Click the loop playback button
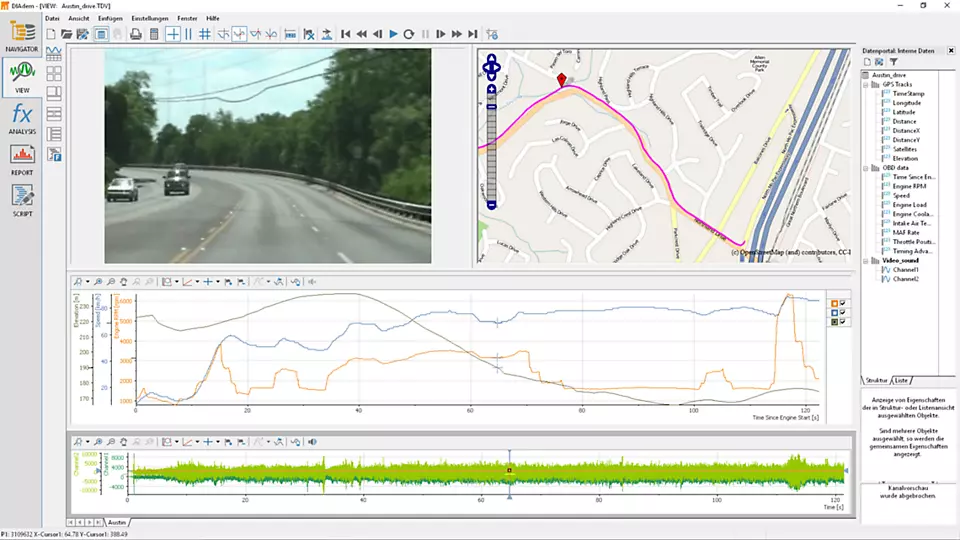The height and width of the screenshot is (540, 960). point(409,34)
